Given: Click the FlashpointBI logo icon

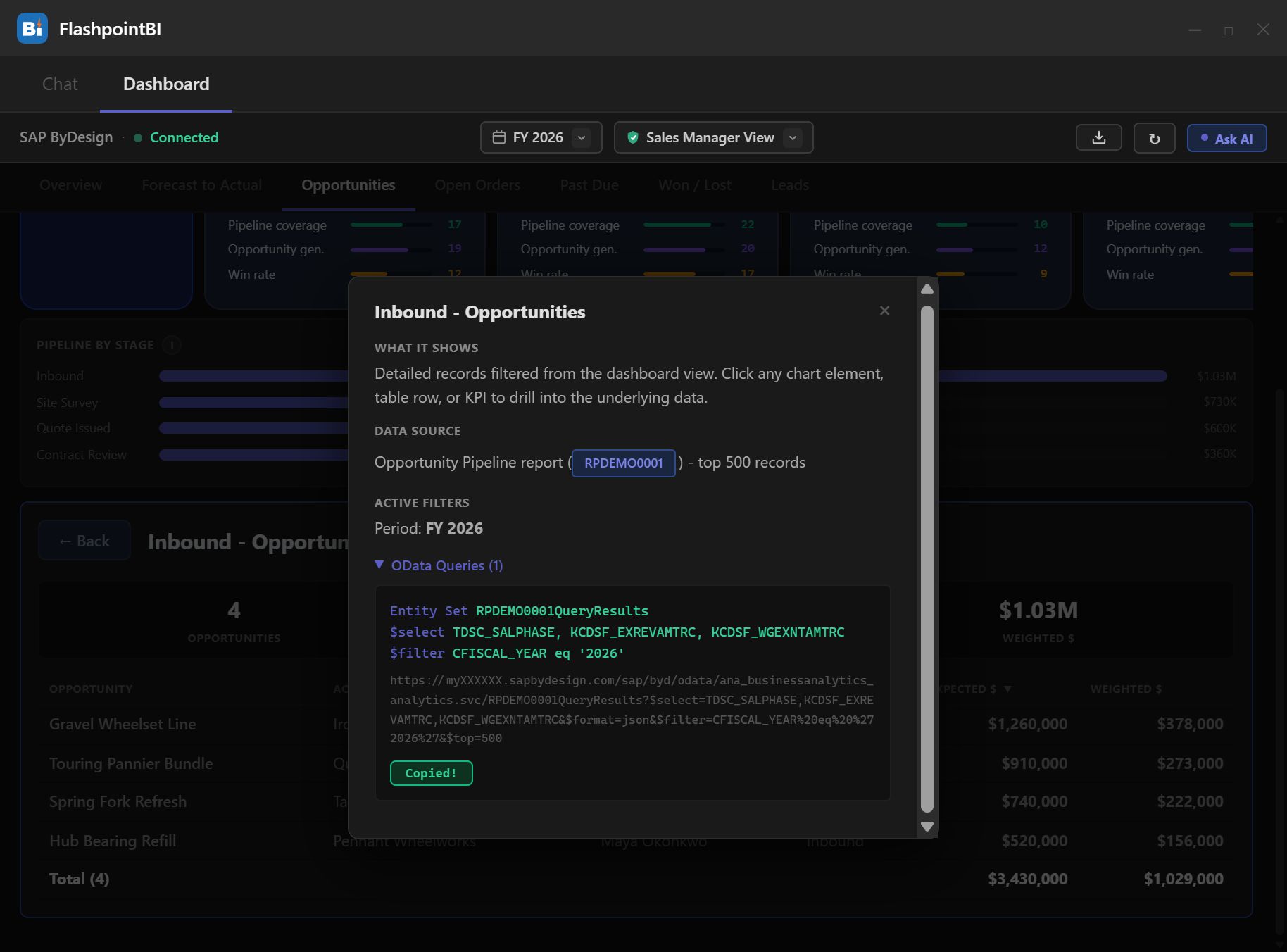Looking at the screenshot, I should (32, 28).
